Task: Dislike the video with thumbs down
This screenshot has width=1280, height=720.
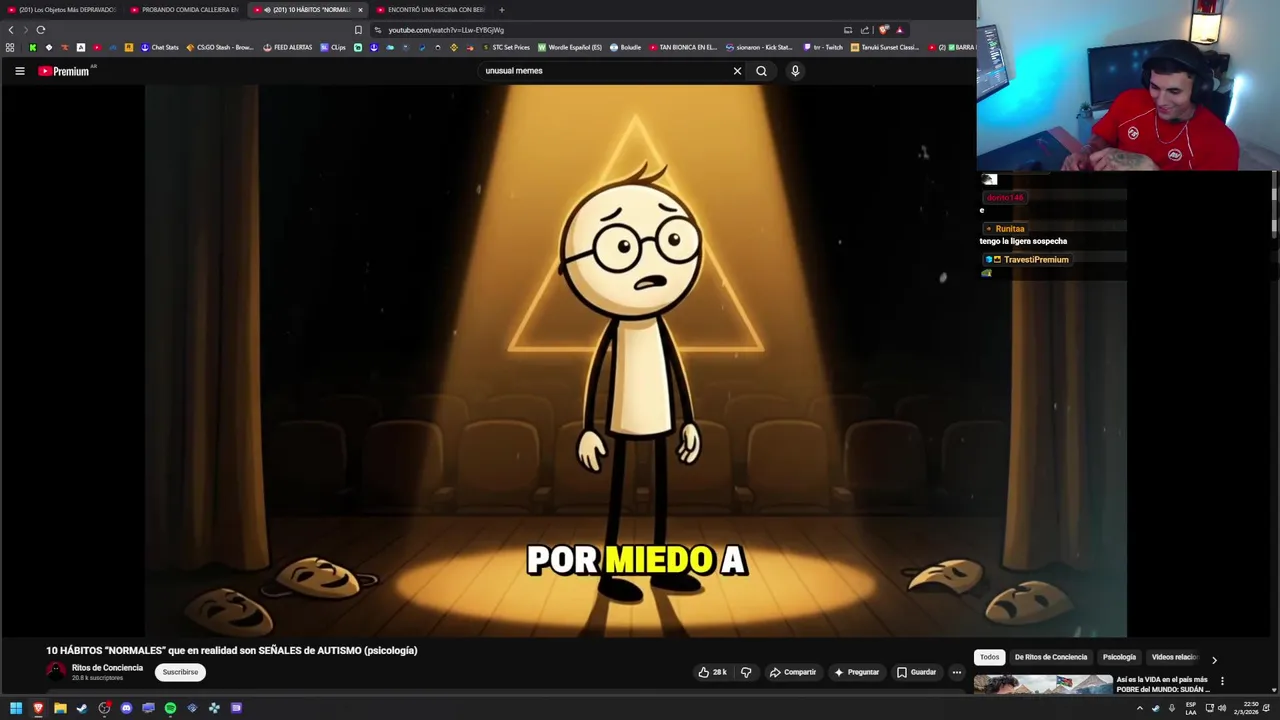Action: [745, 672]
